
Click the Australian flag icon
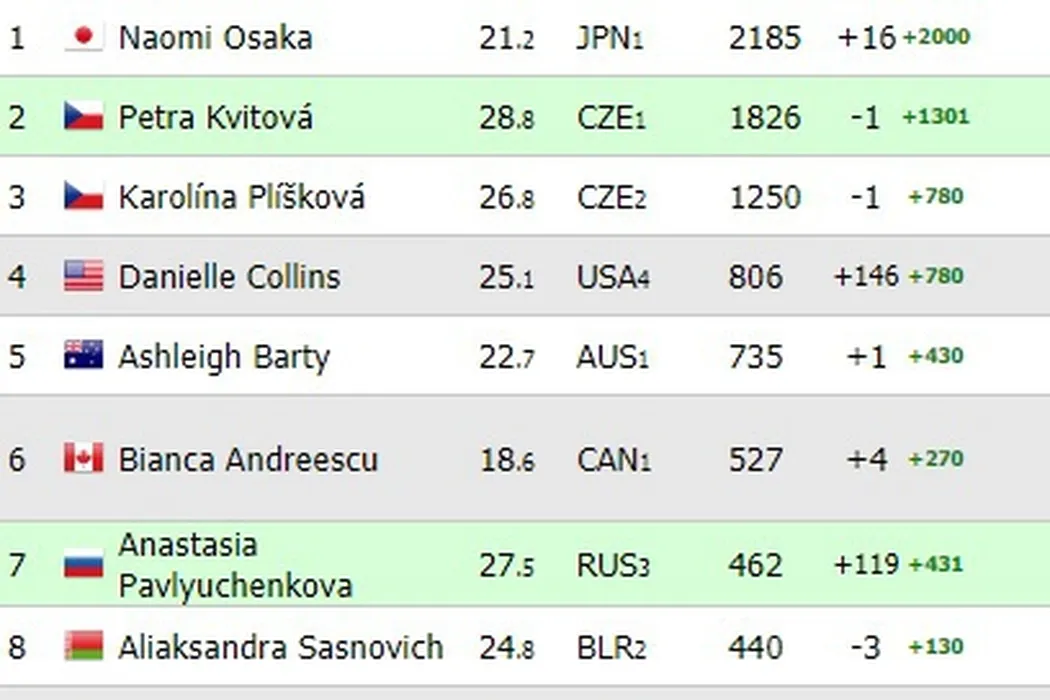click(84, 356)
